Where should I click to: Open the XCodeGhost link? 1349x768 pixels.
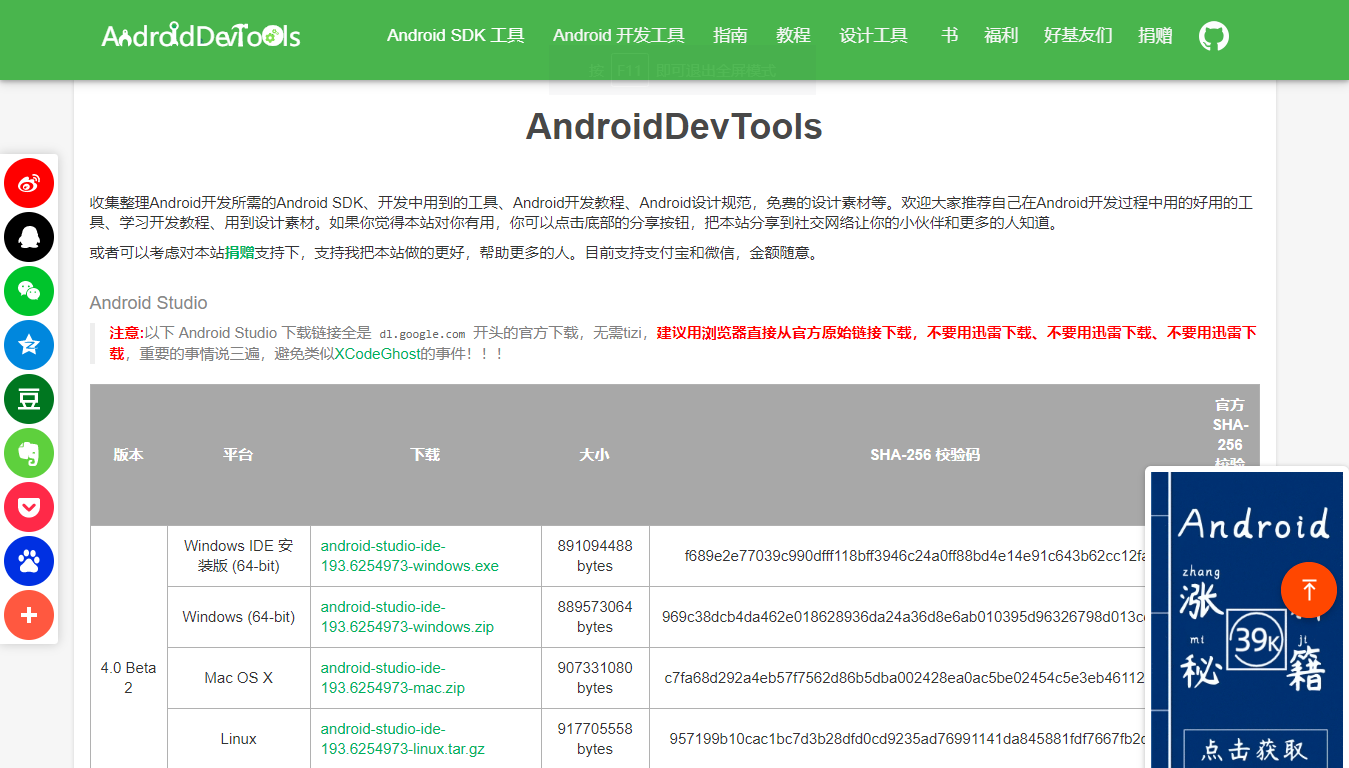point(377,354)
